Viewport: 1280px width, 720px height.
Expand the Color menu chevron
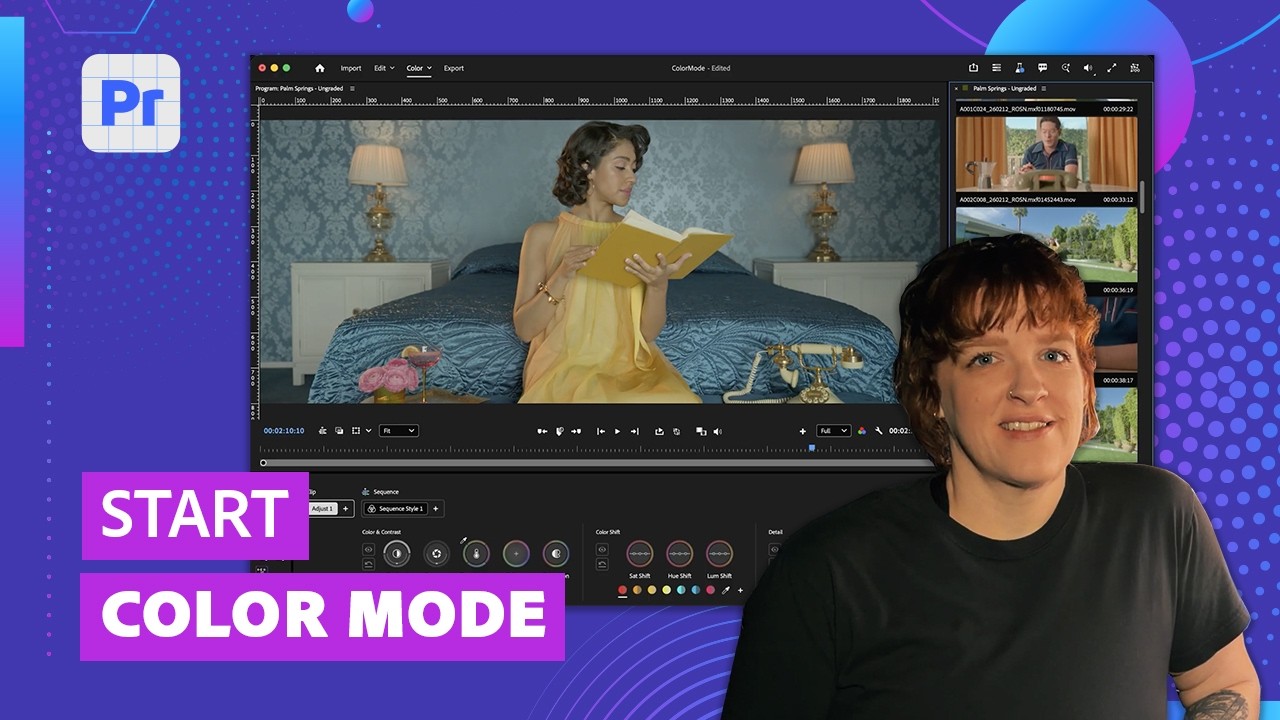point(427,68)
